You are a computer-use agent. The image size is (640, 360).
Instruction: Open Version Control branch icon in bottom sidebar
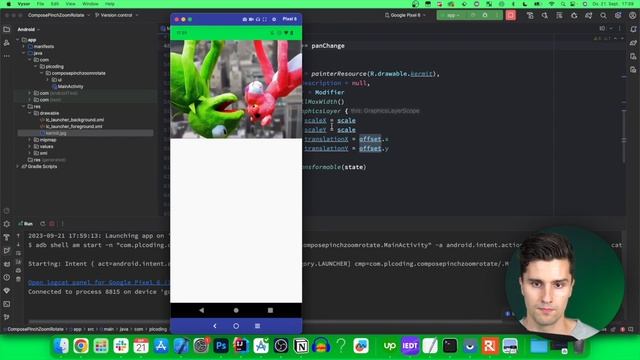[7, 317]
